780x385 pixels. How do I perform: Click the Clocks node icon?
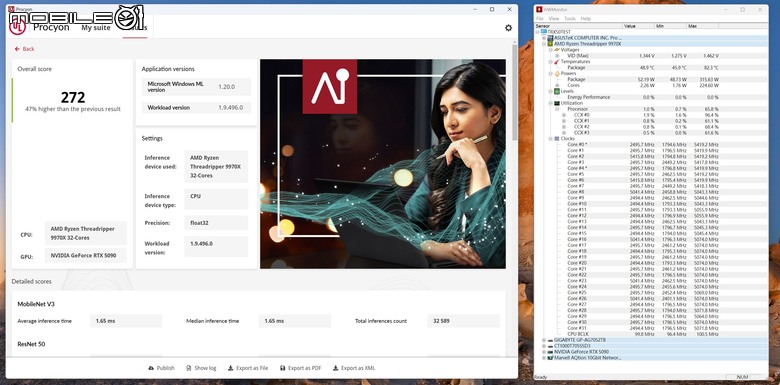557,138
